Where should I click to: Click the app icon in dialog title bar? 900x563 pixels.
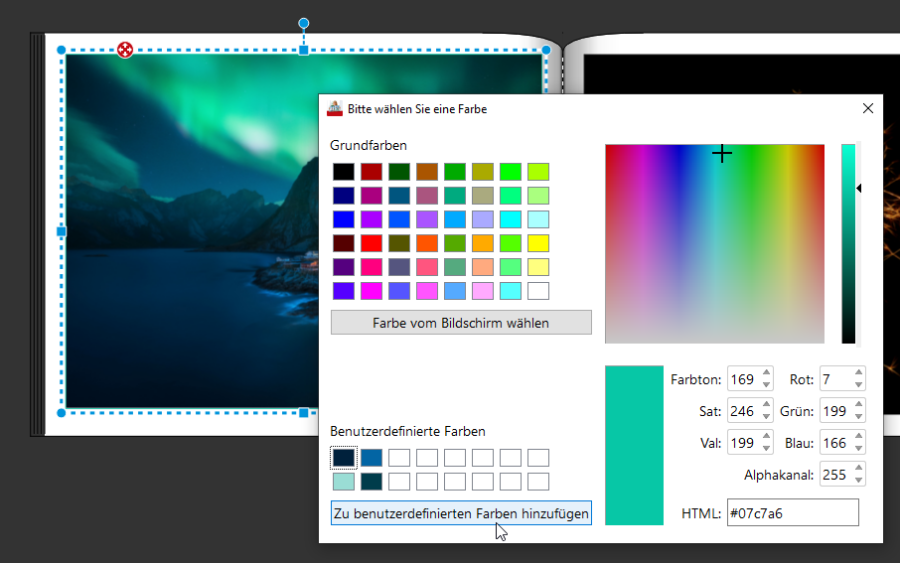click(334, 108)
